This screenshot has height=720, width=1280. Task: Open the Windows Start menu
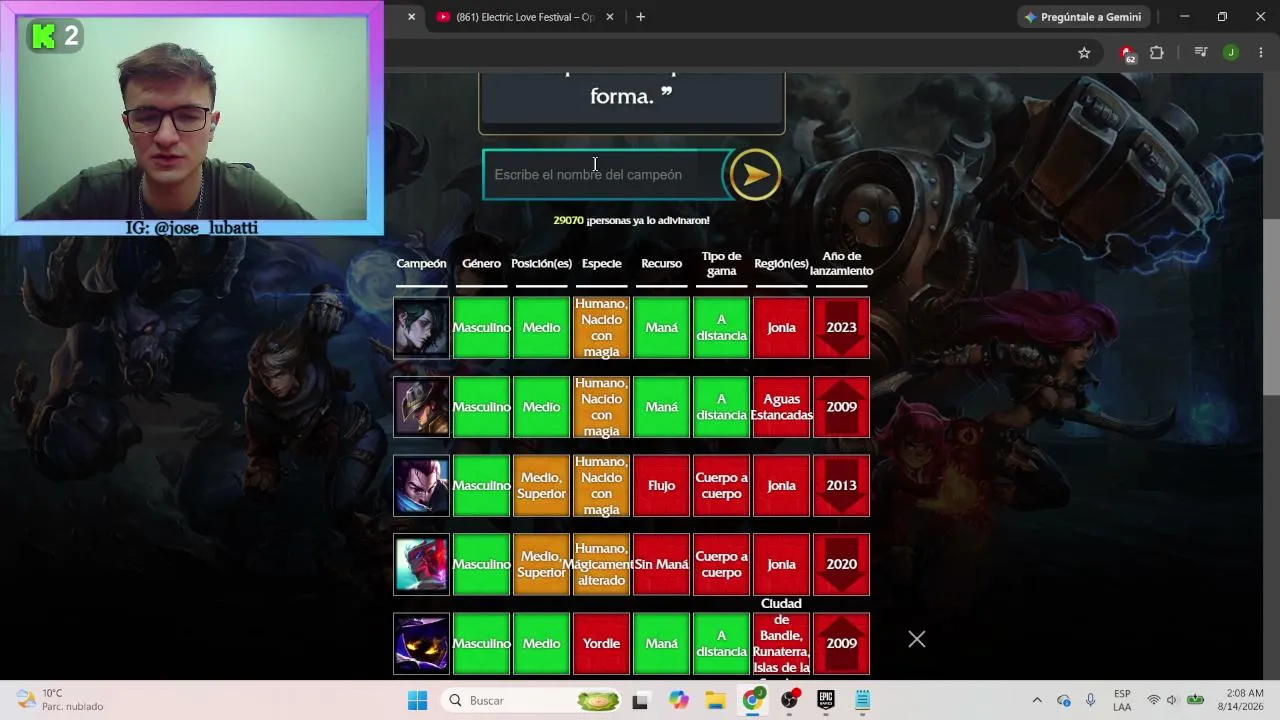pyautogui.click(x=418, y=700)
